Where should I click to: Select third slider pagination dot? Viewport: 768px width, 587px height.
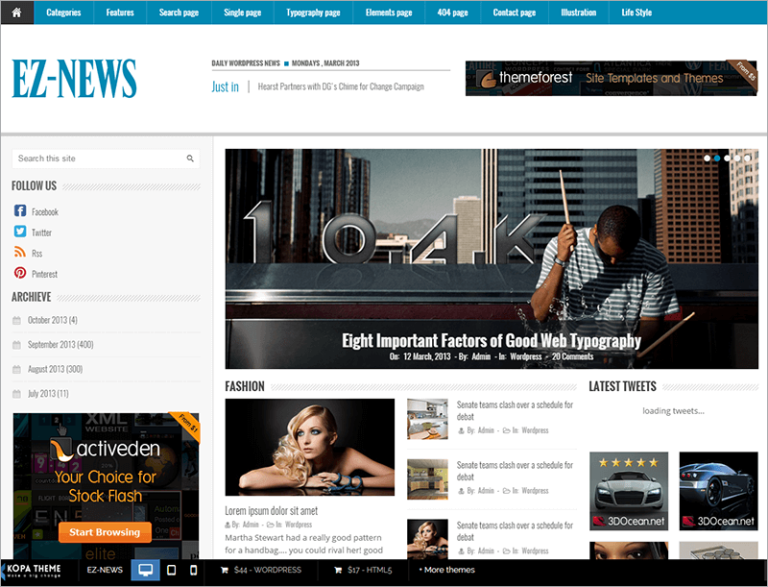[727, 158]
